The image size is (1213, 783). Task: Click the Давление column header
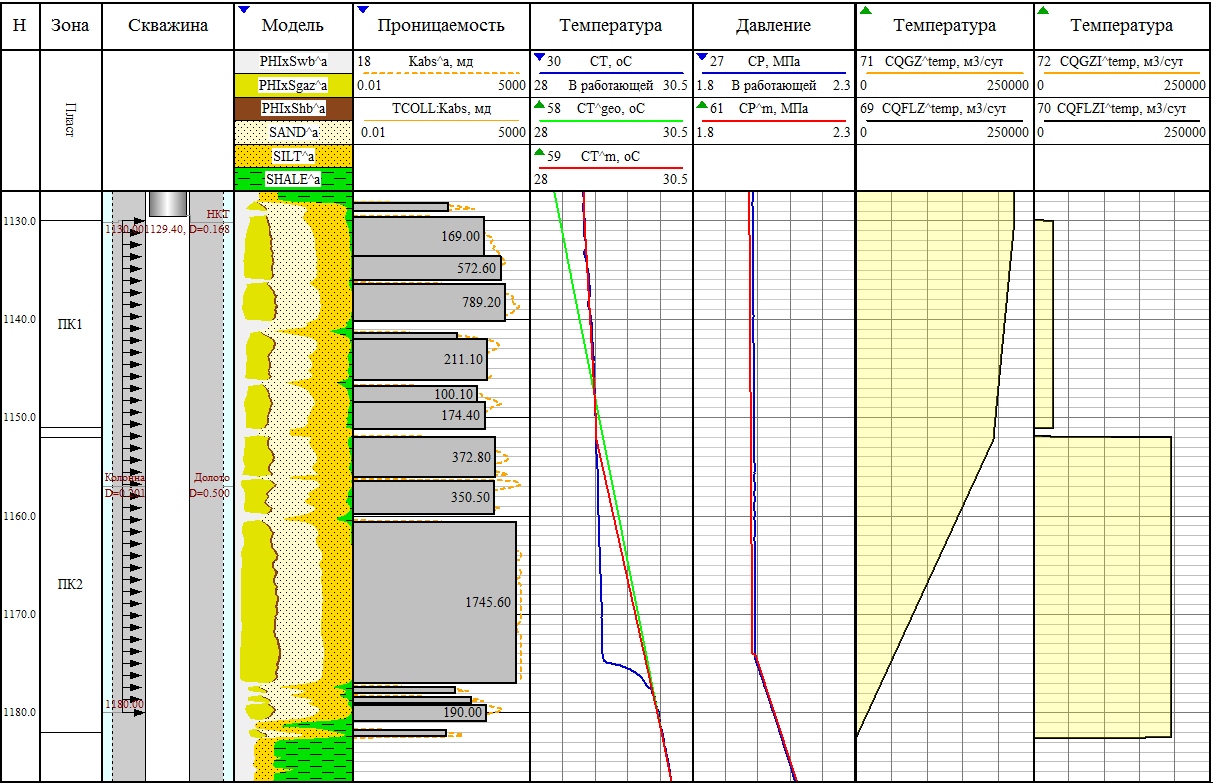773,25
